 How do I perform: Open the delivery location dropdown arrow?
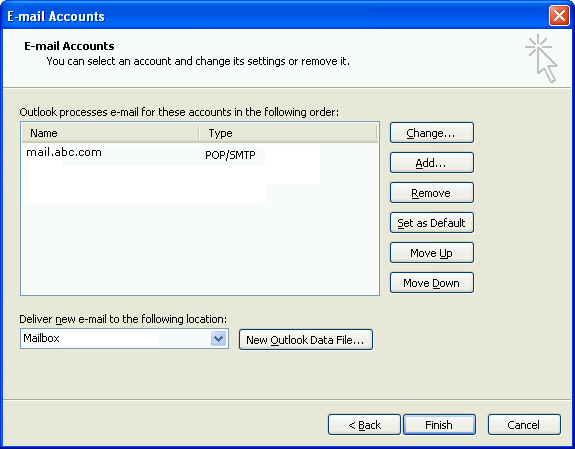(219, 339)
